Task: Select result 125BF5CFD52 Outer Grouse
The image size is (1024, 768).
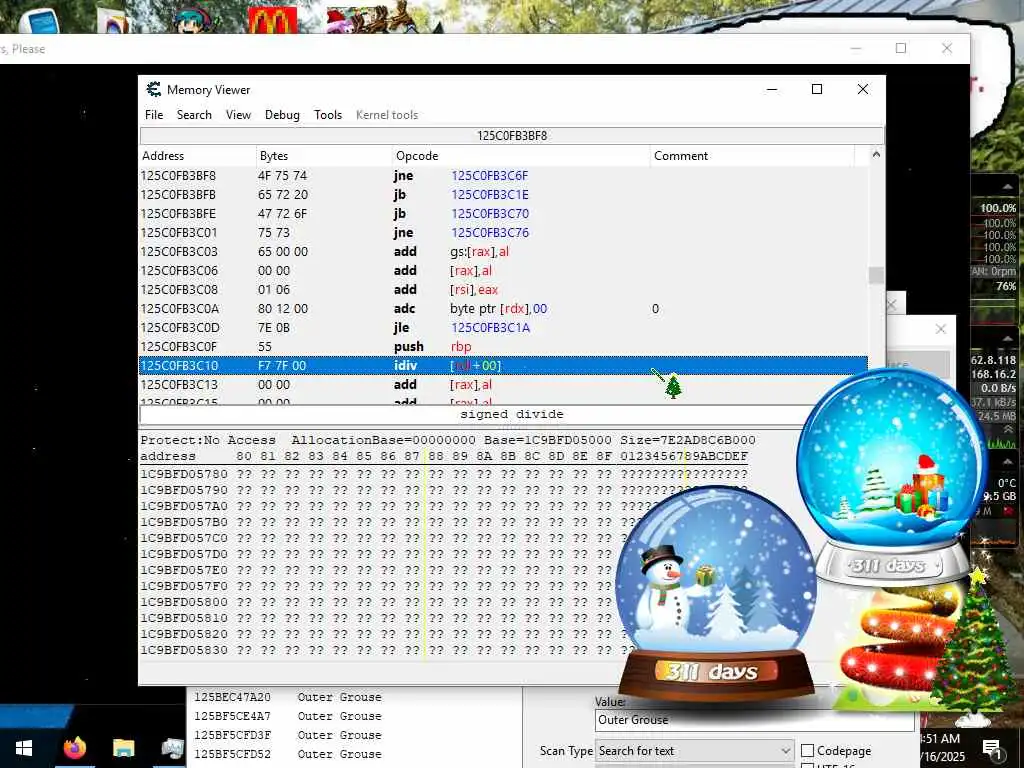Action: click(x=288, y=754)
